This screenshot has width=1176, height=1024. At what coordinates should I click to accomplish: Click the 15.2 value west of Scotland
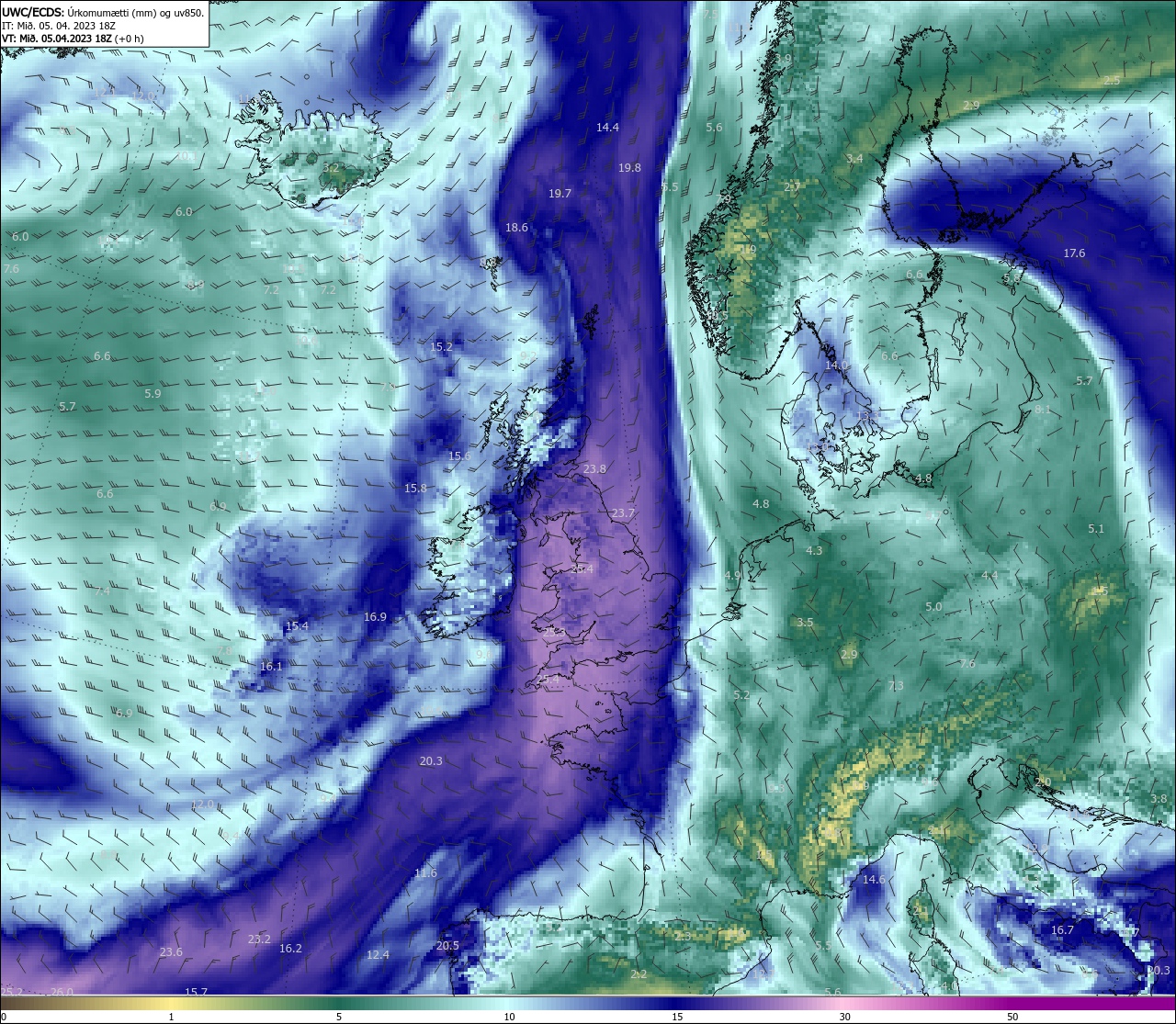click(x=441, y=347)
